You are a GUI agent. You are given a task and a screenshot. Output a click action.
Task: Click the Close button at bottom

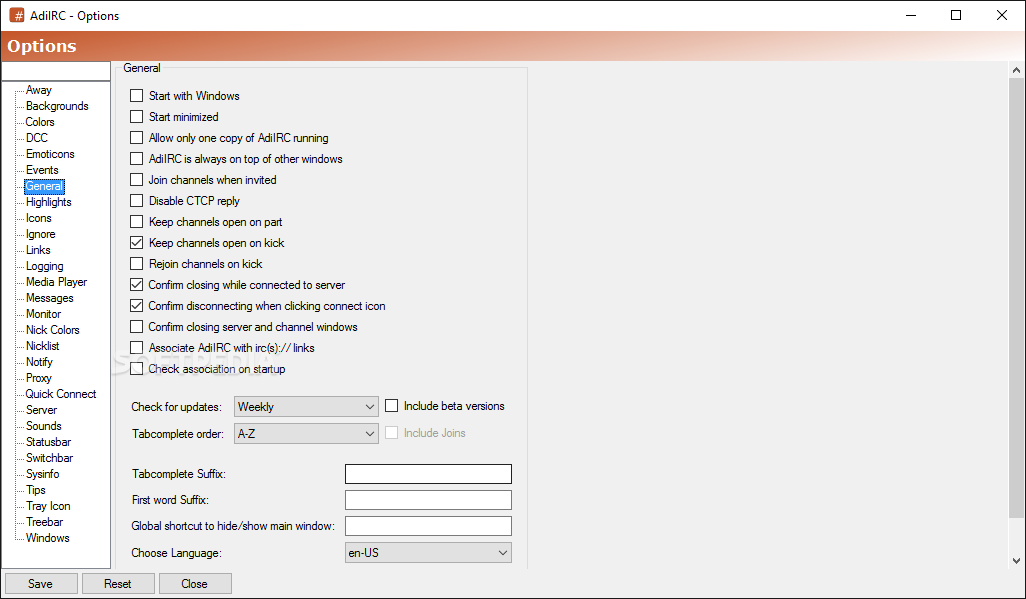pos(194,583)
